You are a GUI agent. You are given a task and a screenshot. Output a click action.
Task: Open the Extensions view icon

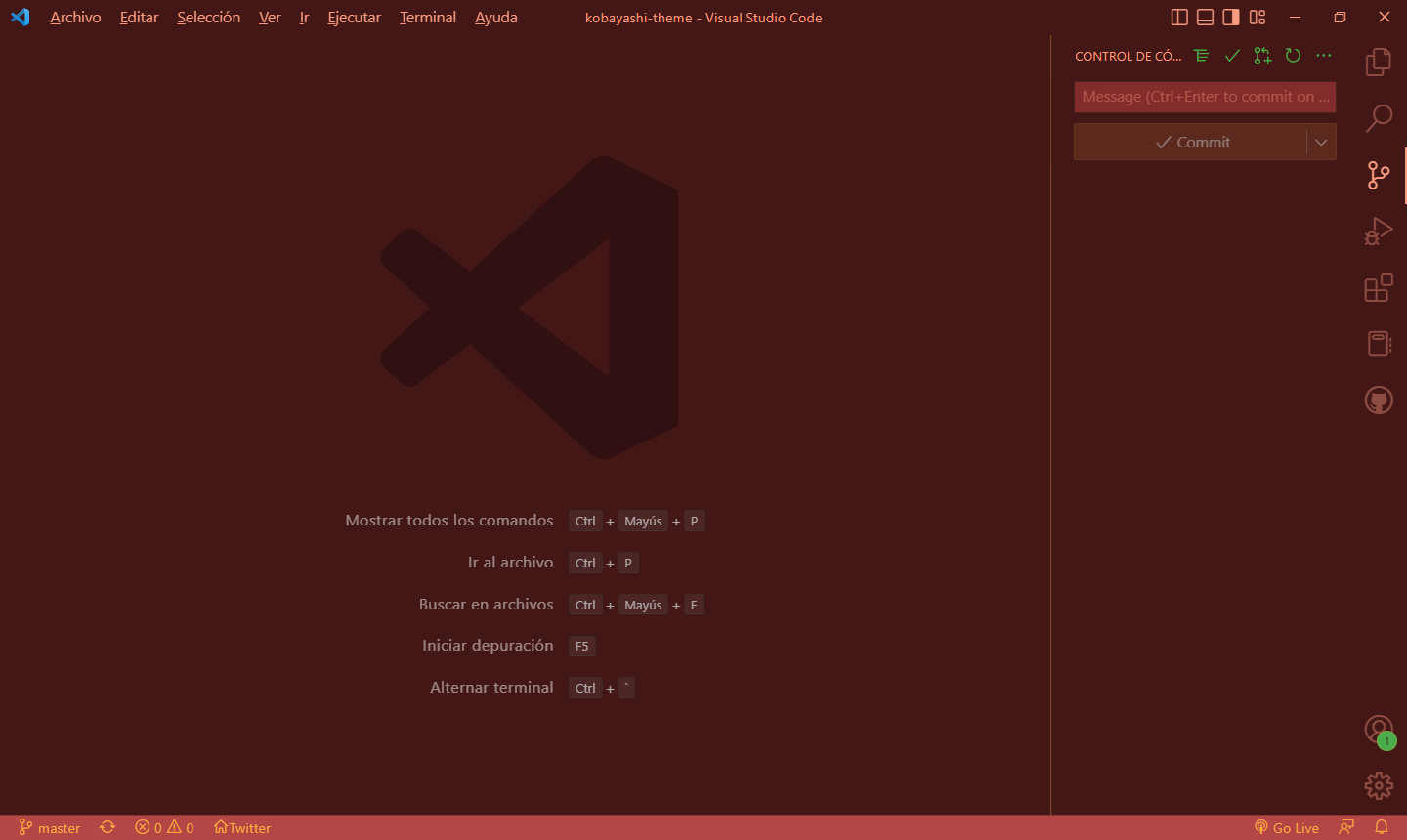click(x=1378, y=288)
